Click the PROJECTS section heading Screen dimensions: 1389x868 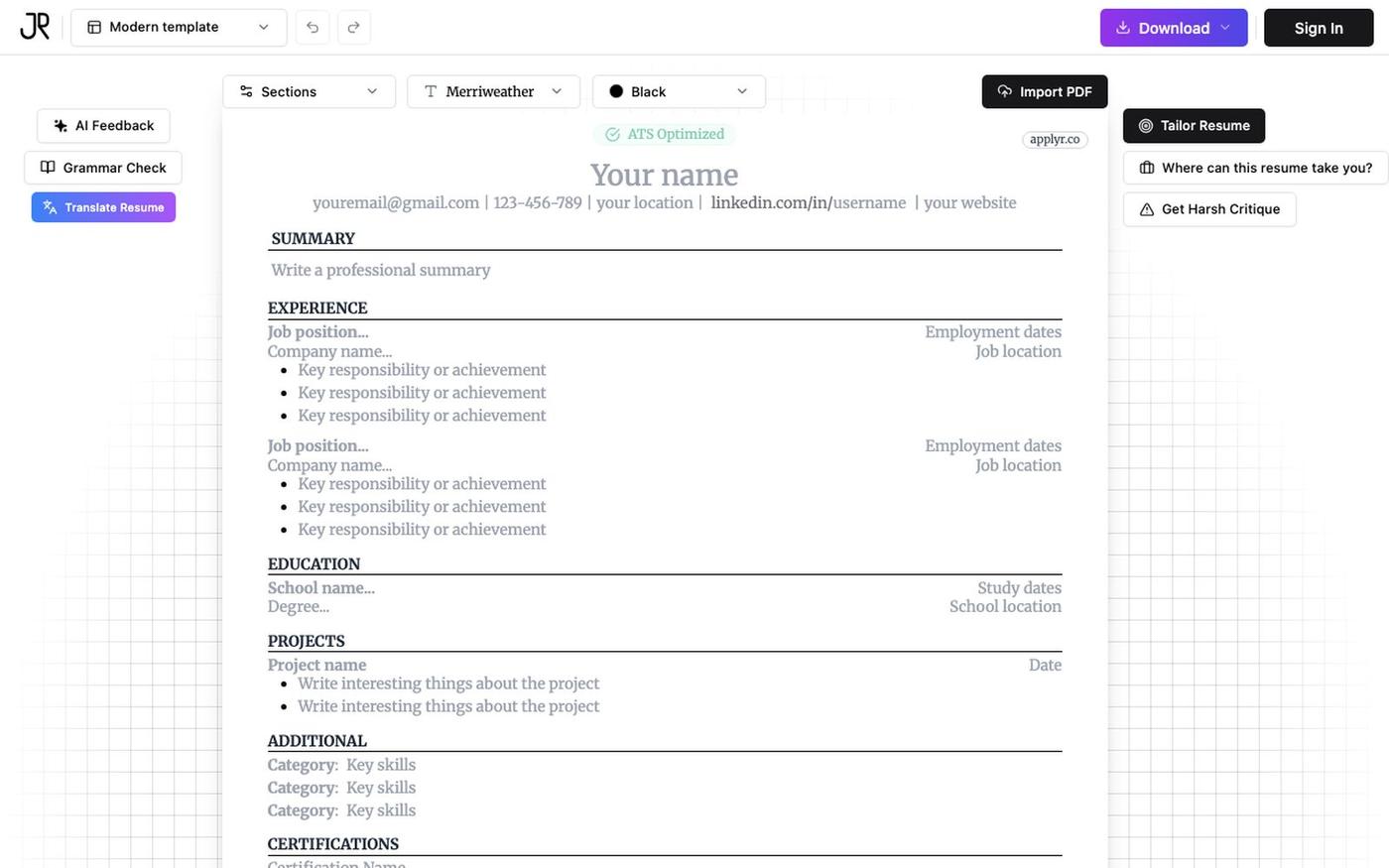pyautogui.click(x=307, y=641)
